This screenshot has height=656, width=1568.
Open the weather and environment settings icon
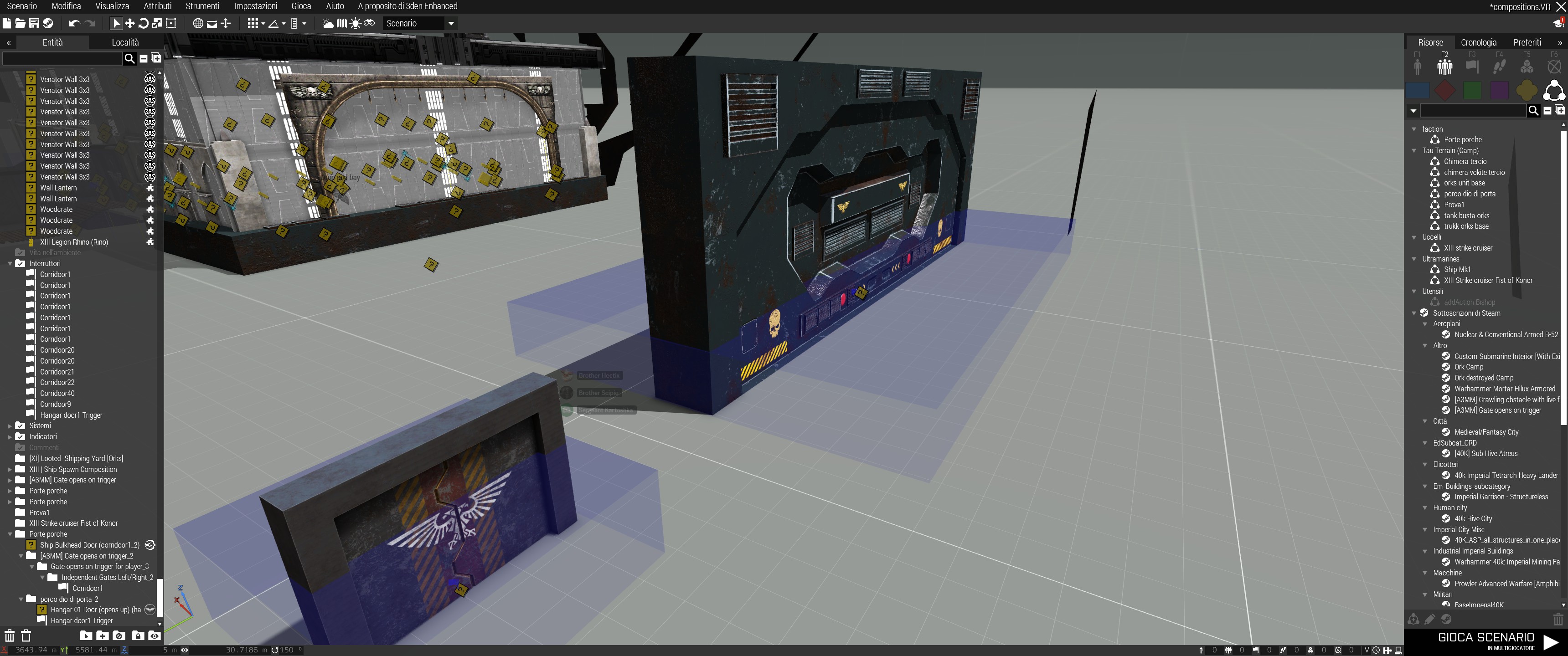tap(327, 23)
